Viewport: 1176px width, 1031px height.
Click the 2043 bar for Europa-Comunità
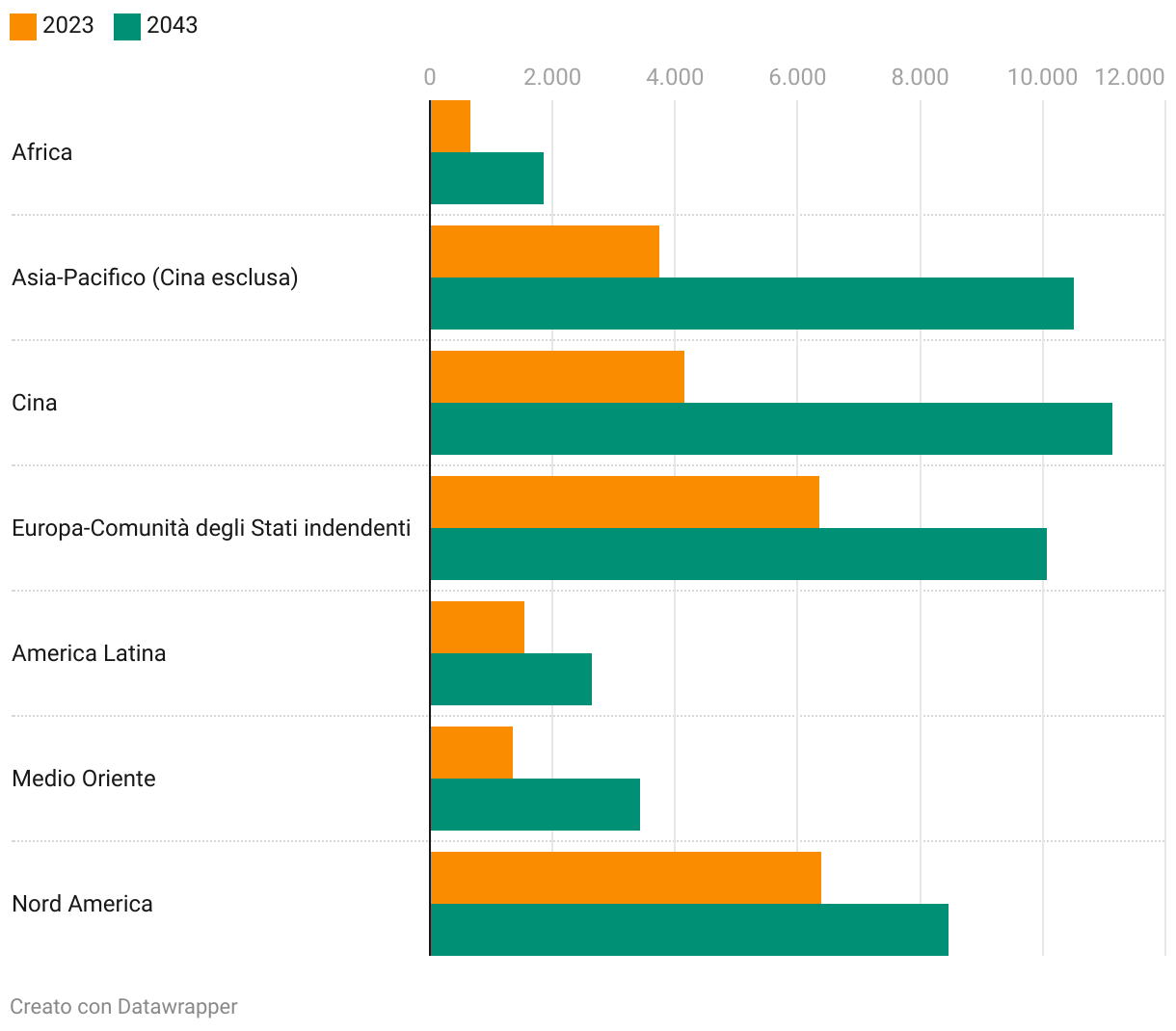738,554
